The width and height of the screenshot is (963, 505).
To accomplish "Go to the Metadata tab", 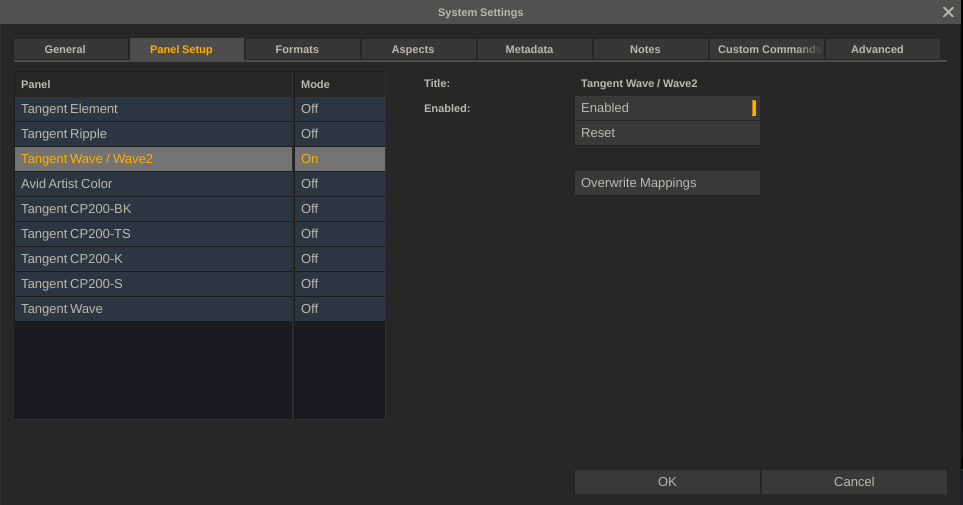I will click(x=535, y=49).
